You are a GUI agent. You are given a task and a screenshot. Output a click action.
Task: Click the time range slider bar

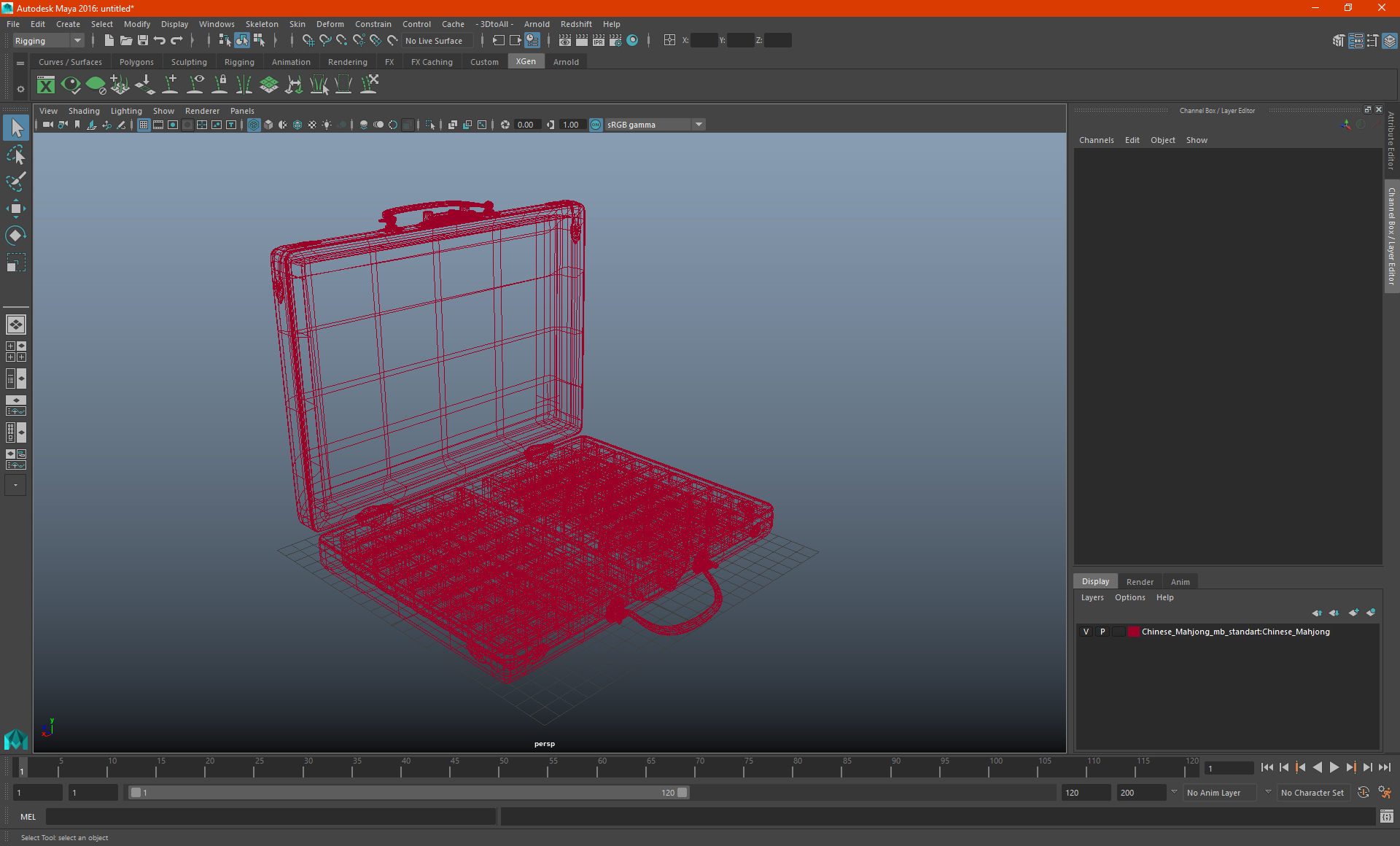click(408, 793)
